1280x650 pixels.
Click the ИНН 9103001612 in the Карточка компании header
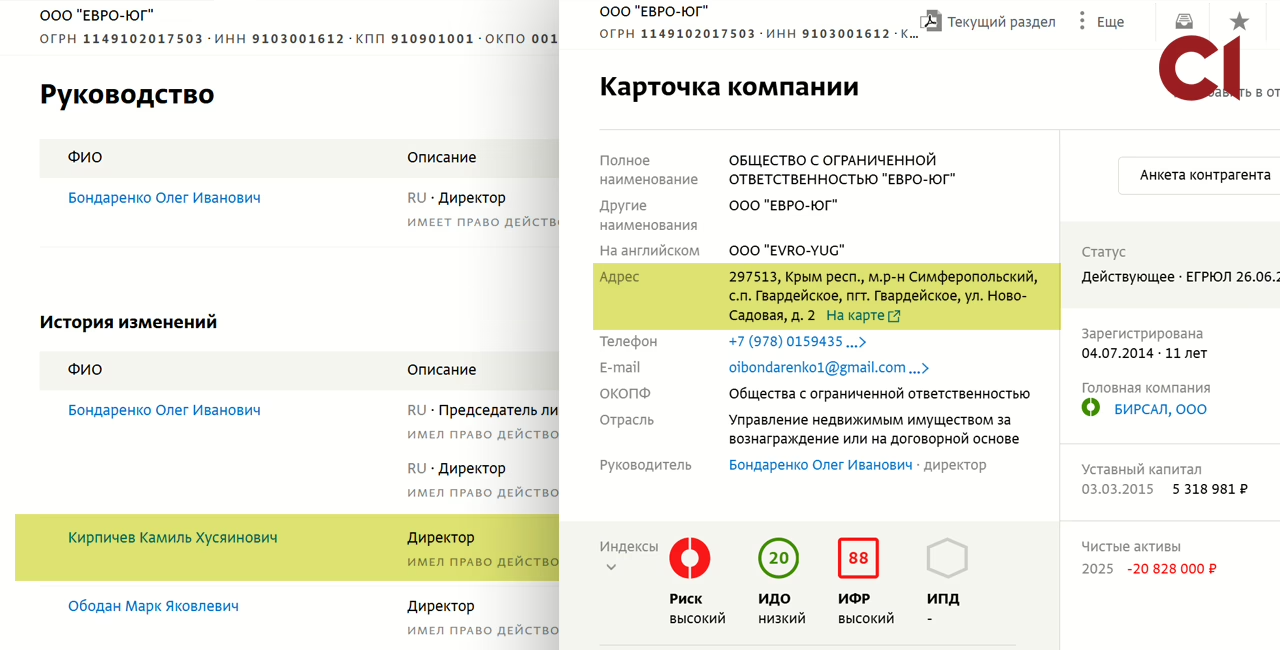(x=828, y=34)
